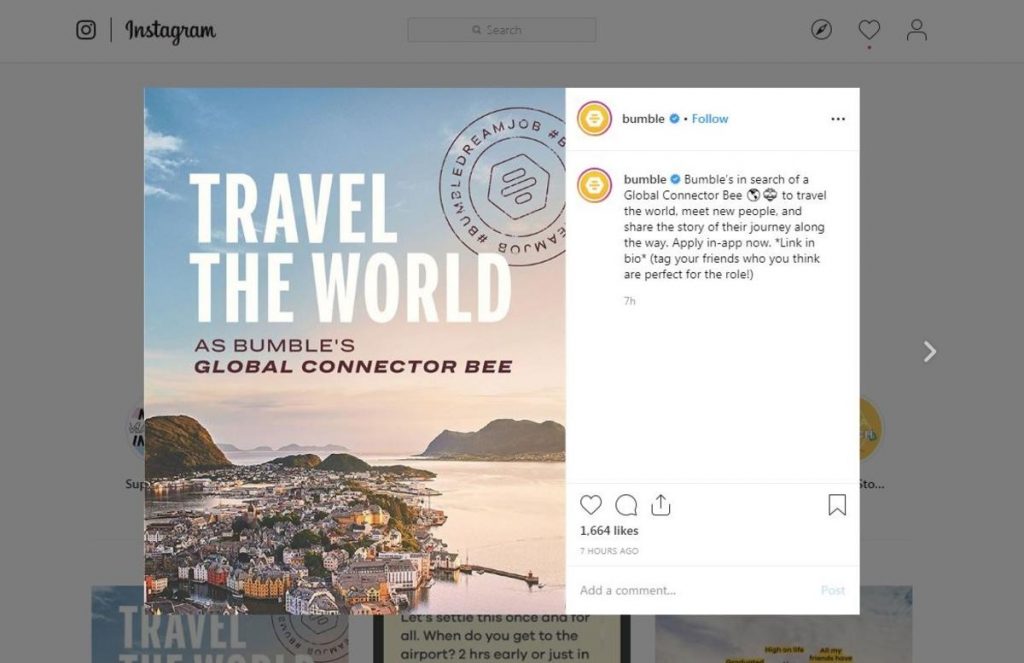Like the post with heart icon
This screenshot has height=663, width=1024.
[x=591, y=505]
